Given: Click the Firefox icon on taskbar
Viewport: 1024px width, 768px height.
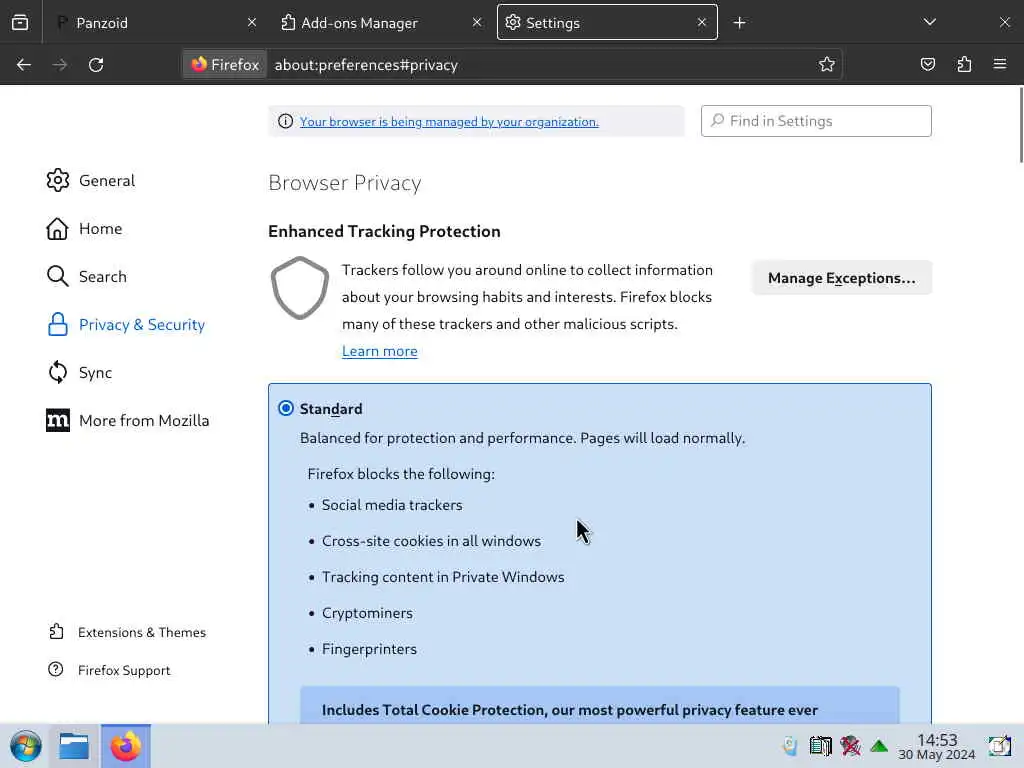Looking at the screenshot, I should coord(125,746).
